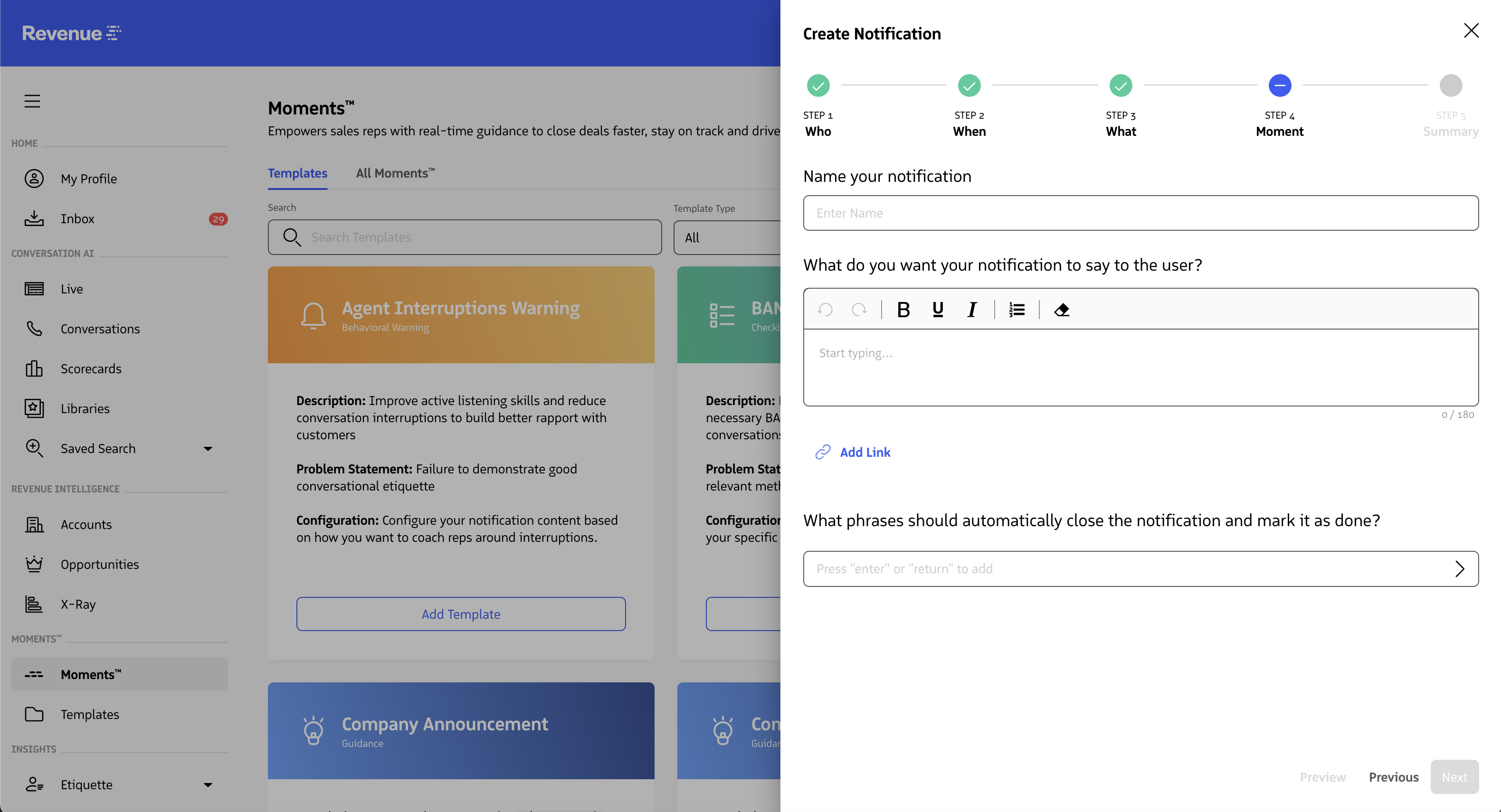
Task: Go back to Step 3 What
Action: click(1121, 85)
